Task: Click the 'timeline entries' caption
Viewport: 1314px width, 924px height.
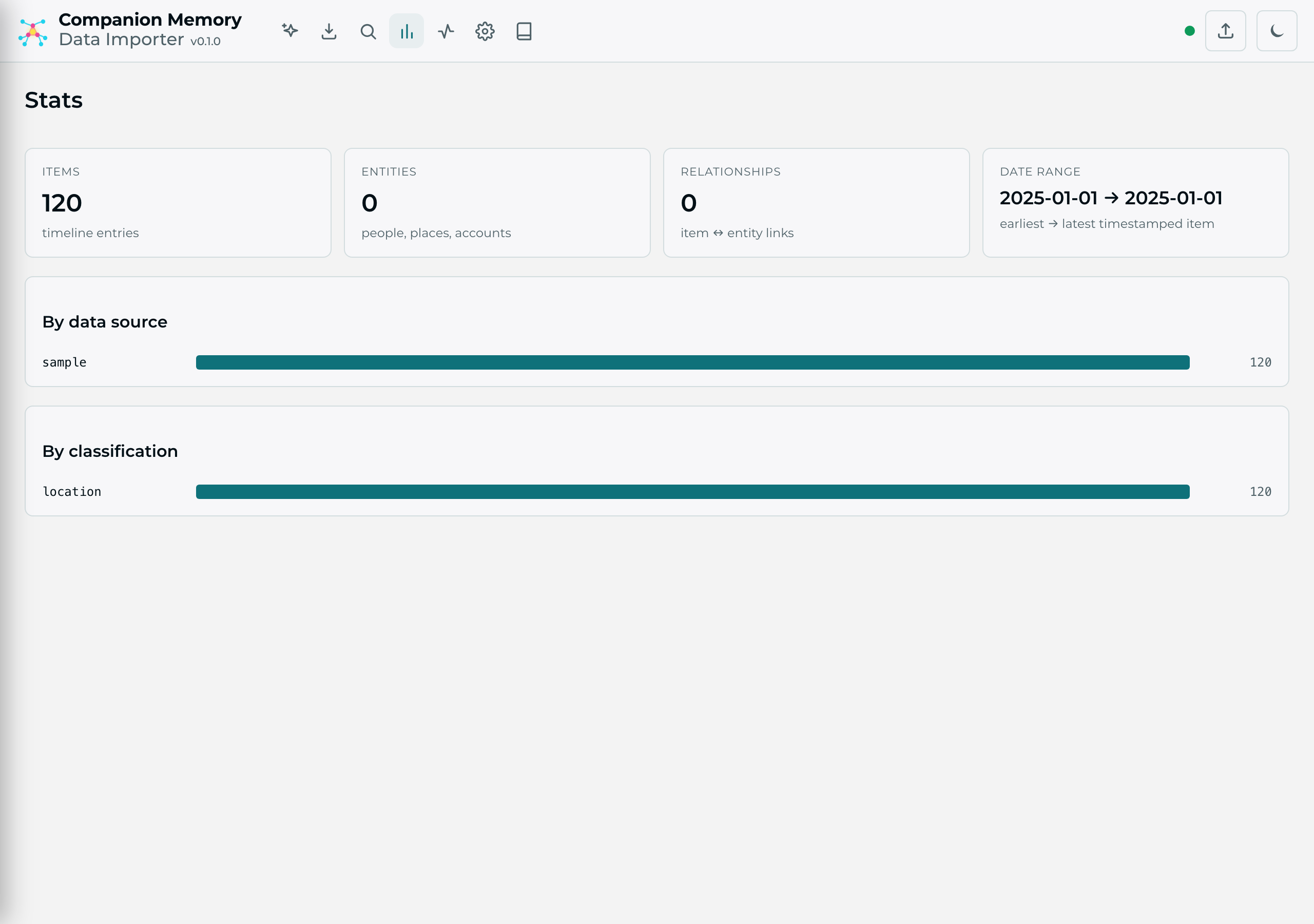Action: point(90,233)
